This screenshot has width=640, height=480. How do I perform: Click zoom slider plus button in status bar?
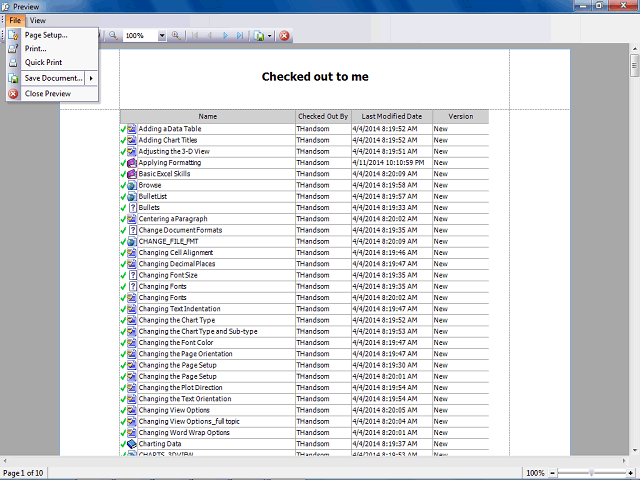(631, 473)
